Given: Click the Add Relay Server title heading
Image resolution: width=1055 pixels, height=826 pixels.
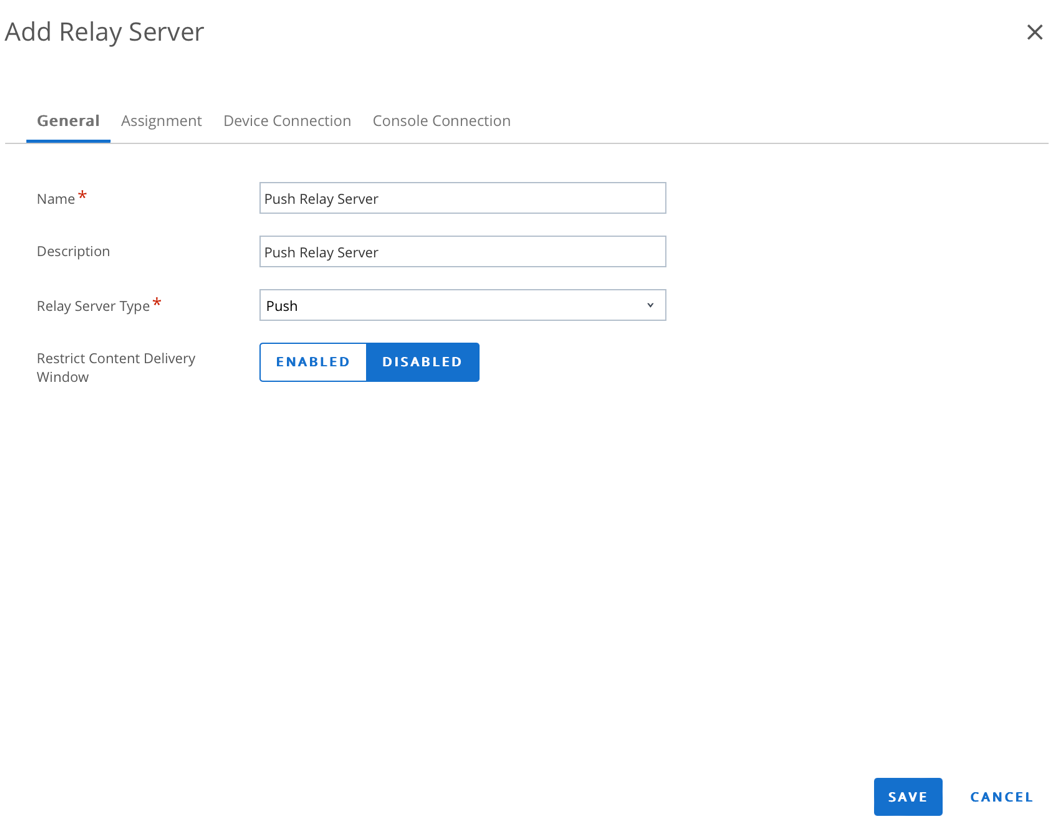Looking at the screenshot, I should coord(104,32).
